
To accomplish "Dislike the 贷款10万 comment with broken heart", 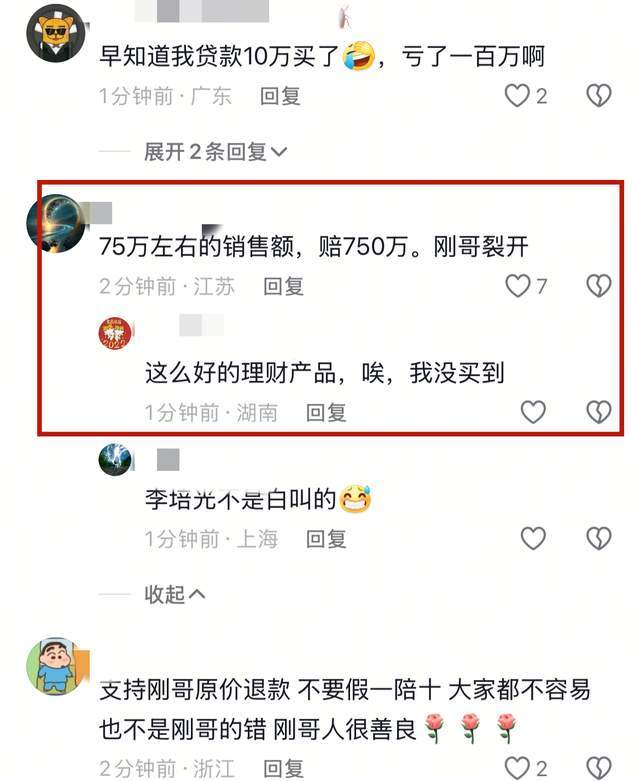I will pos(599,96).
